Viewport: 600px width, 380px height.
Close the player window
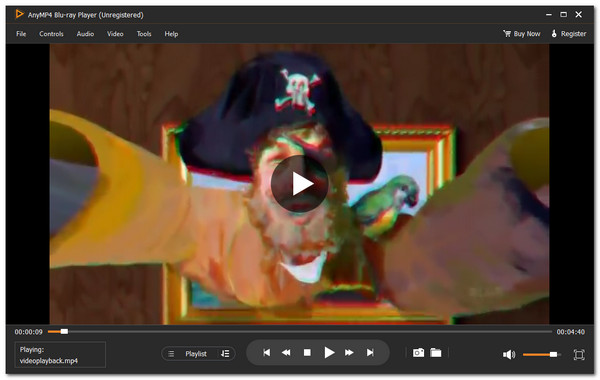tap(579, 15)
